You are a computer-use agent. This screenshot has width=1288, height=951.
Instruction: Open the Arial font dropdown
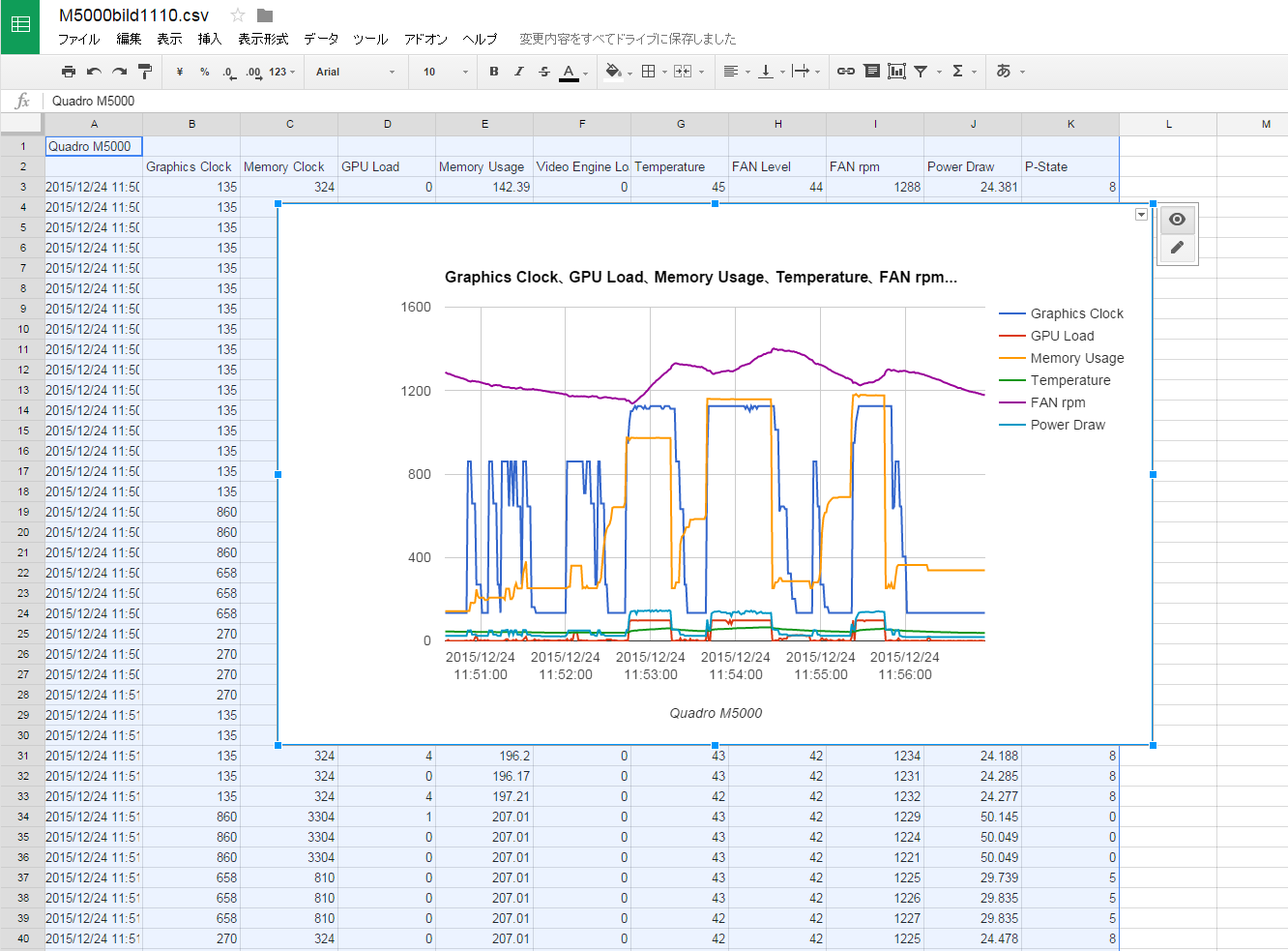355,72
